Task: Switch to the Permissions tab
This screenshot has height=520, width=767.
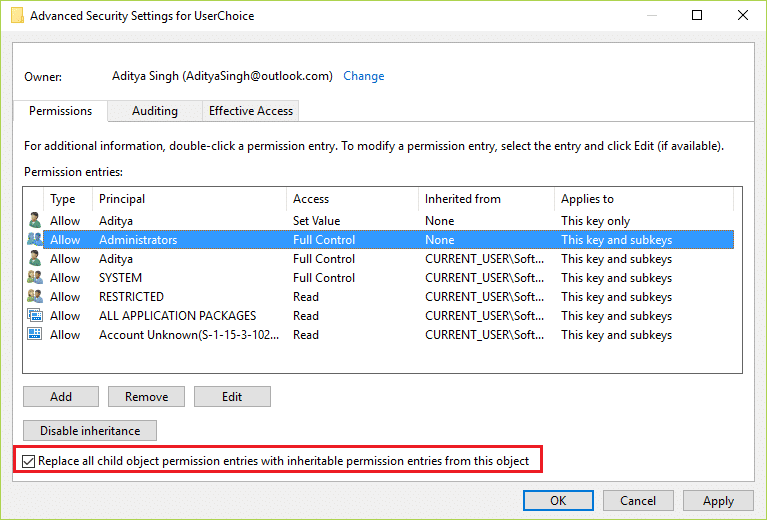Action: click(x=60, y=111)
